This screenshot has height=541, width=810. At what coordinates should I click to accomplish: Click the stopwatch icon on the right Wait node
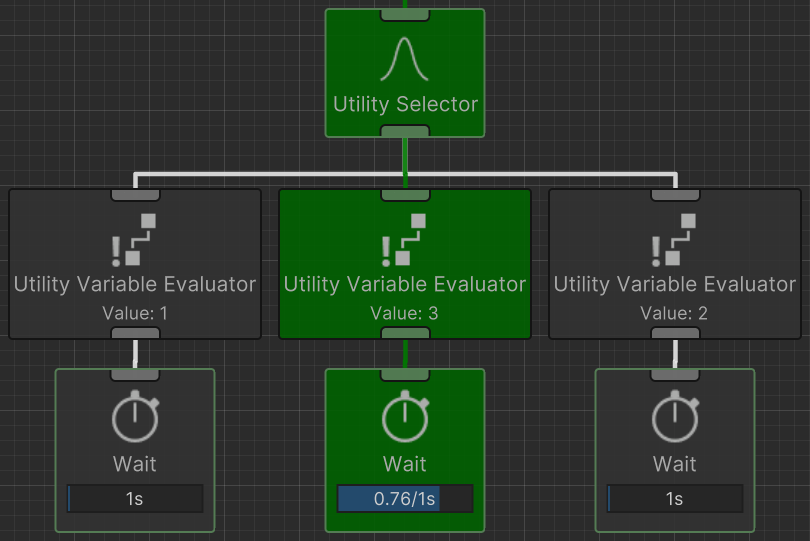tap(675, 419)
